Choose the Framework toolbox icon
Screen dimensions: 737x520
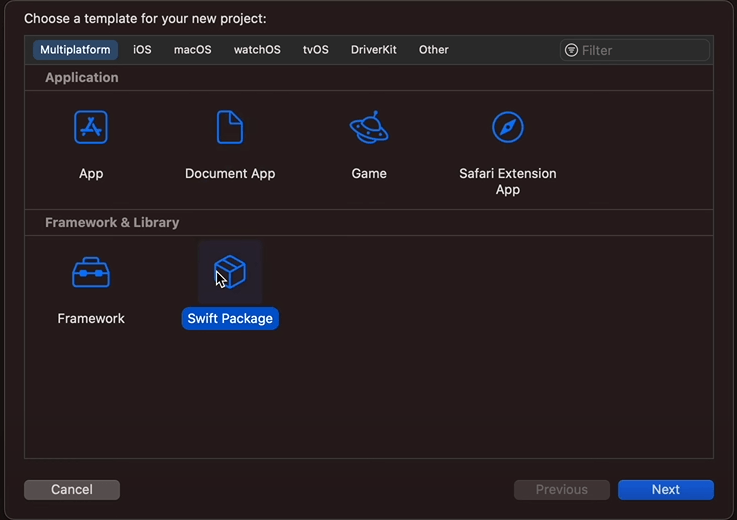(x=91, y=272)
